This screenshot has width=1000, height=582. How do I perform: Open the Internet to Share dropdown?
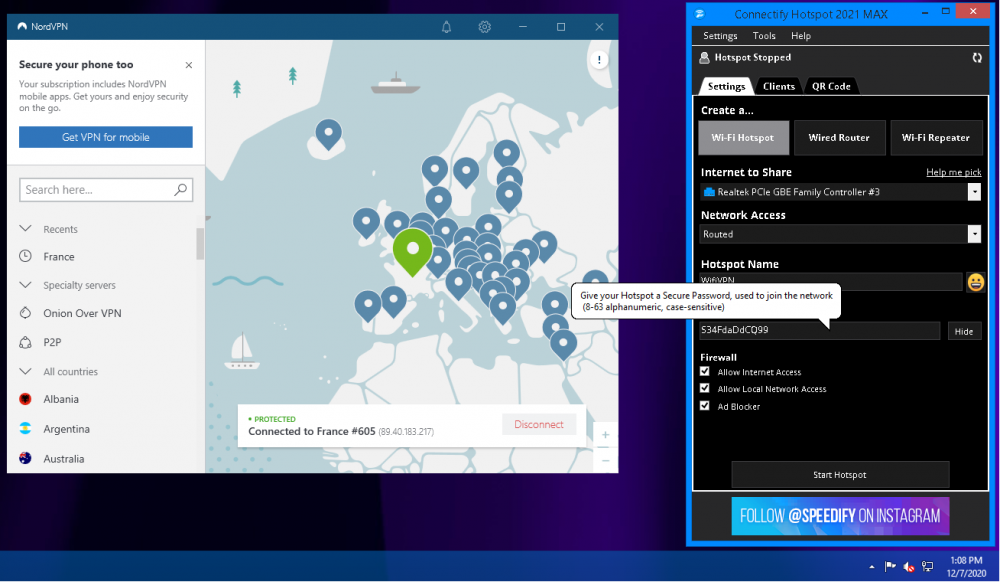tap(973, 192)
